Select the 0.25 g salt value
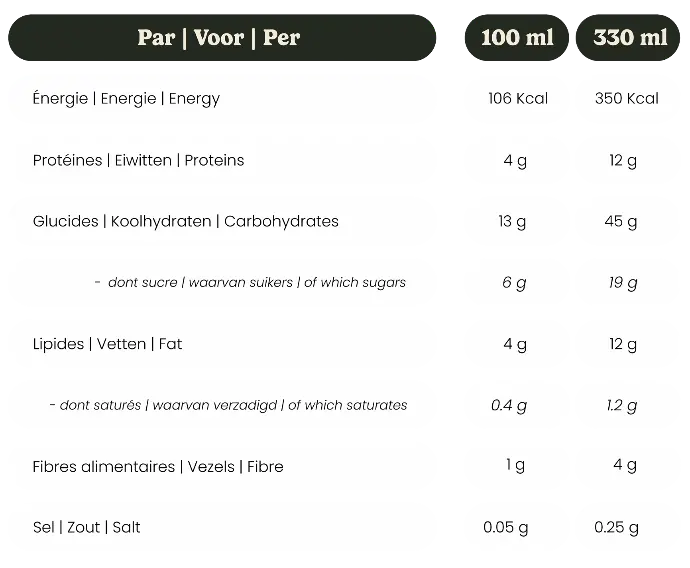The height and width of the screenshot is (568, 690). tap(617, 527)
